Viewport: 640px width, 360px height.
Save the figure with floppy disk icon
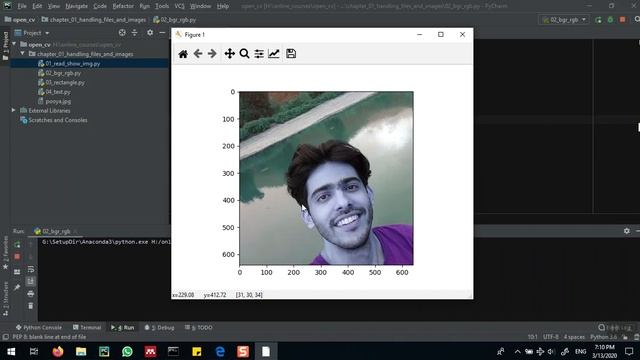291,54
